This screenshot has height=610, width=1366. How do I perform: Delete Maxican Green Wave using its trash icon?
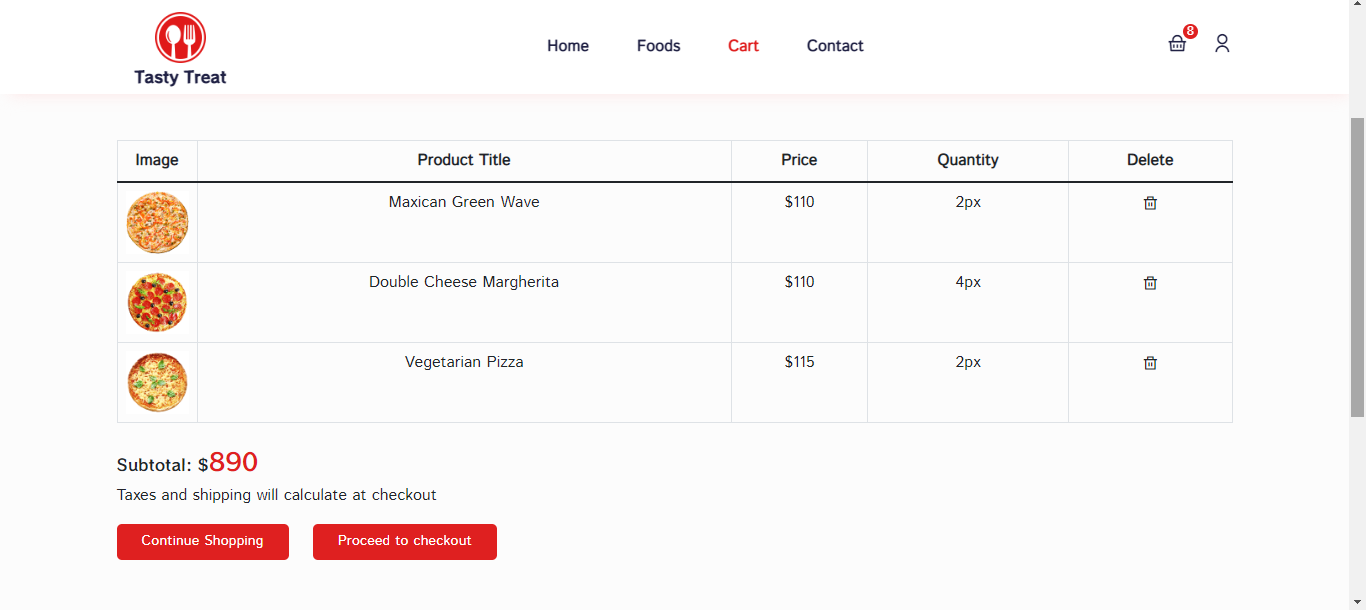(1150, 203)
